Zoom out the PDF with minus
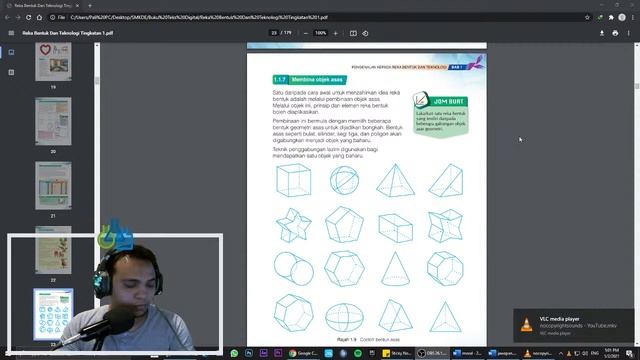Screen dimensions: 640x360 pyautogui.click(x=306, y=33)
